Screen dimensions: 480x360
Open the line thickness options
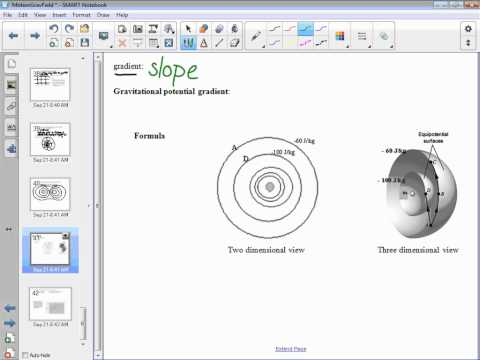click(x=362, y=36)
